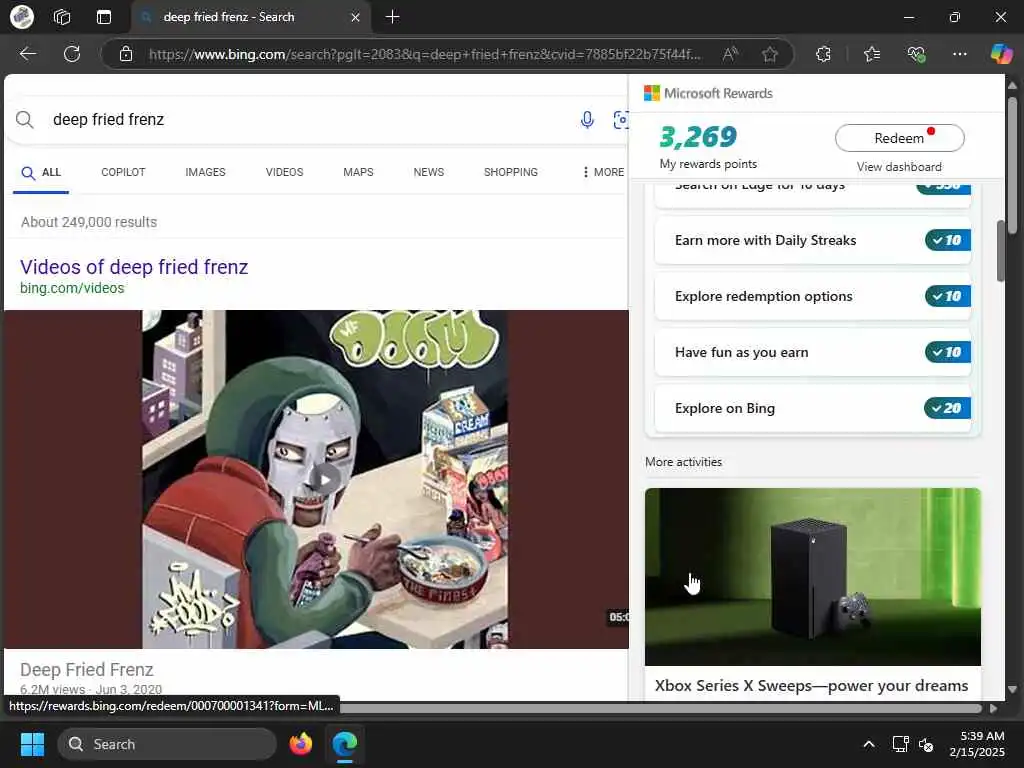Open Have fun as you earn card
Image resolution: width=1024 pixels, height=768 pixels.
812,353
